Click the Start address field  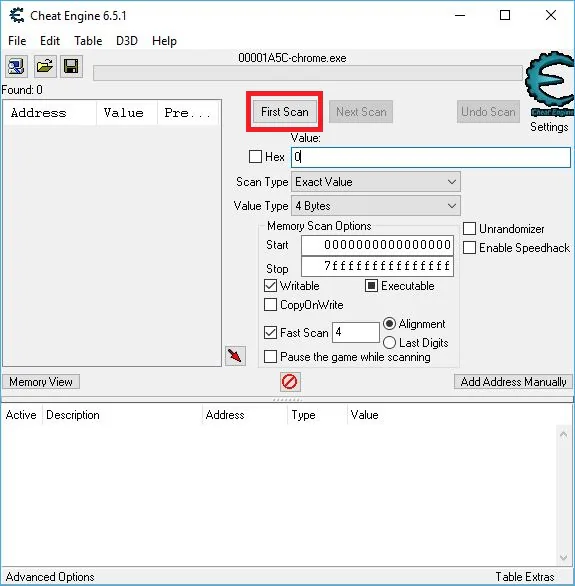[x=377, y=245]
